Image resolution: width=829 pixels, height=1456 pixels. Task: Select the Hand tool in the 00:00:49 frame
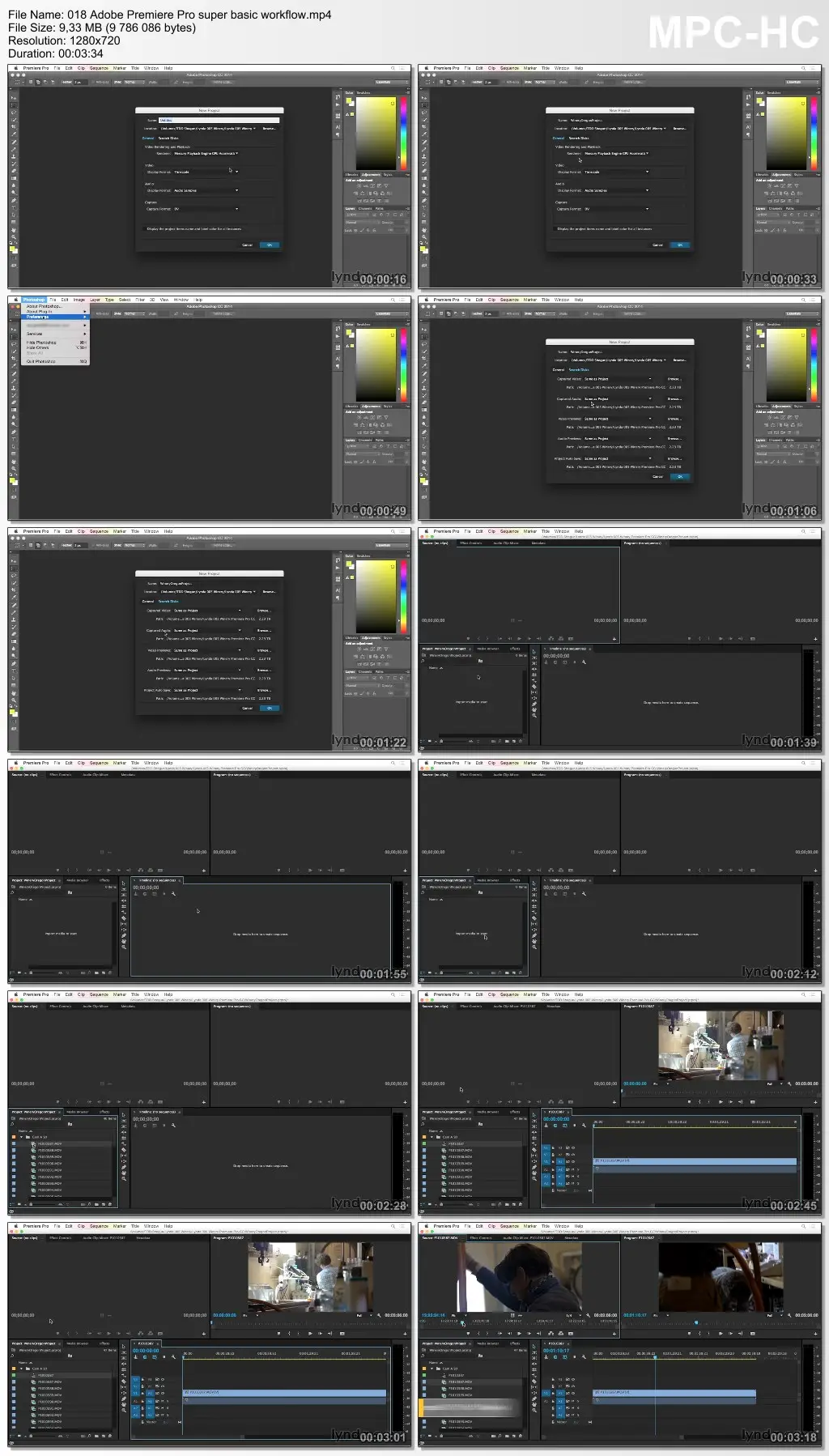(14, 462)
